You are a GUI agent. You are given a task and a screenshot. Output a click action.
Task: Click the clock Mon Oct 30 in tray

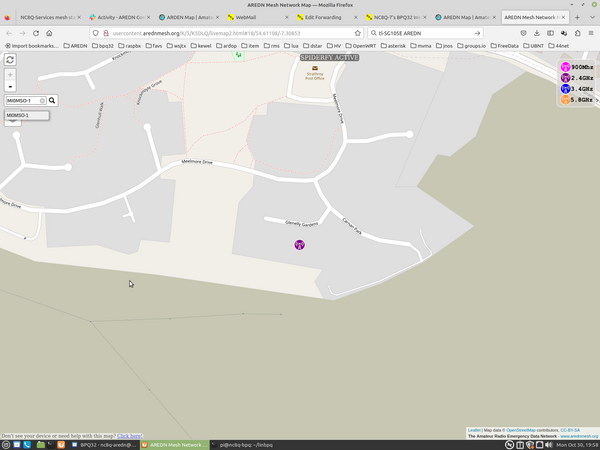(577, 445)
